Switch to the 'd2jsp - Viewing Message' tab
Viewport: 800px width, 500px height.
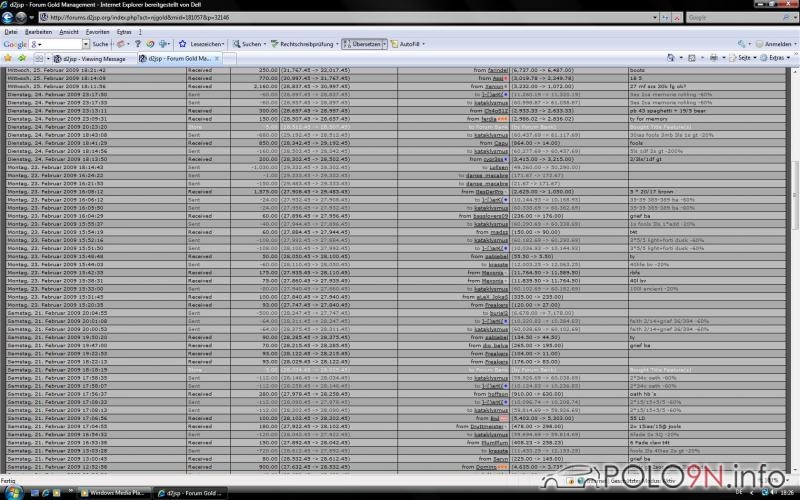[92, 59]
